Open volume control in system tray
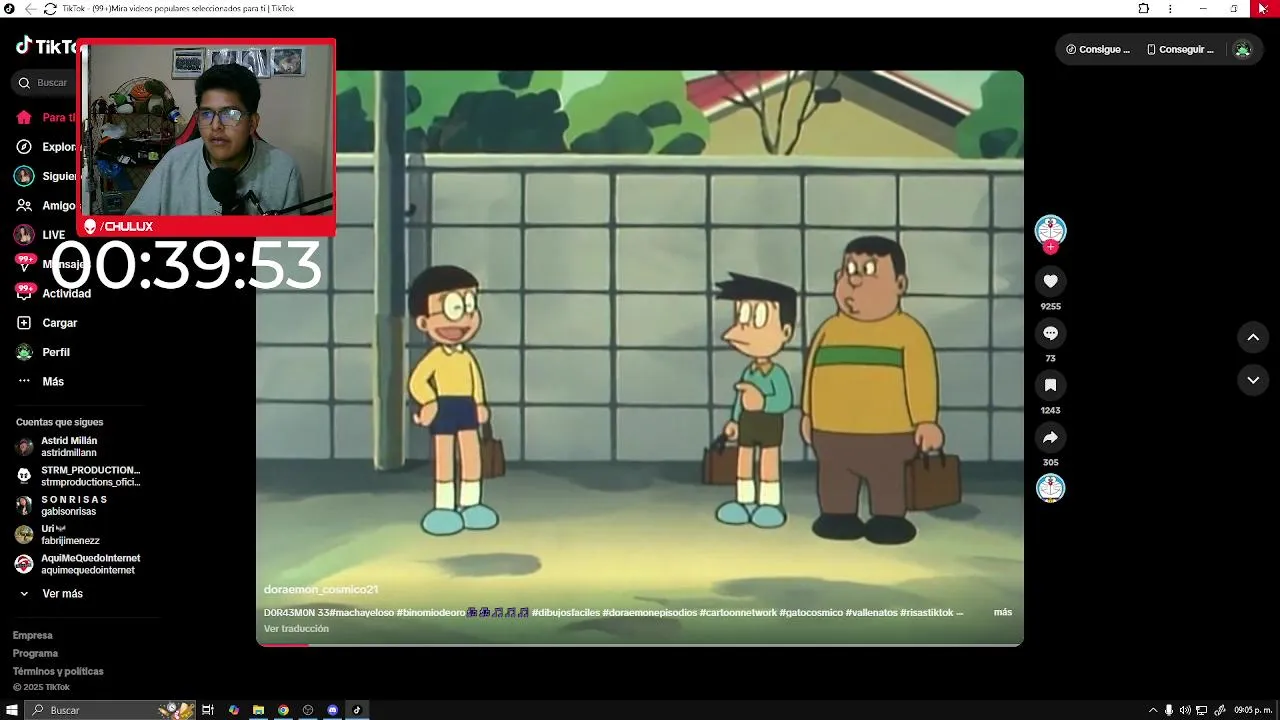This screenshot has width=1280, height=720. point(1185,710)
